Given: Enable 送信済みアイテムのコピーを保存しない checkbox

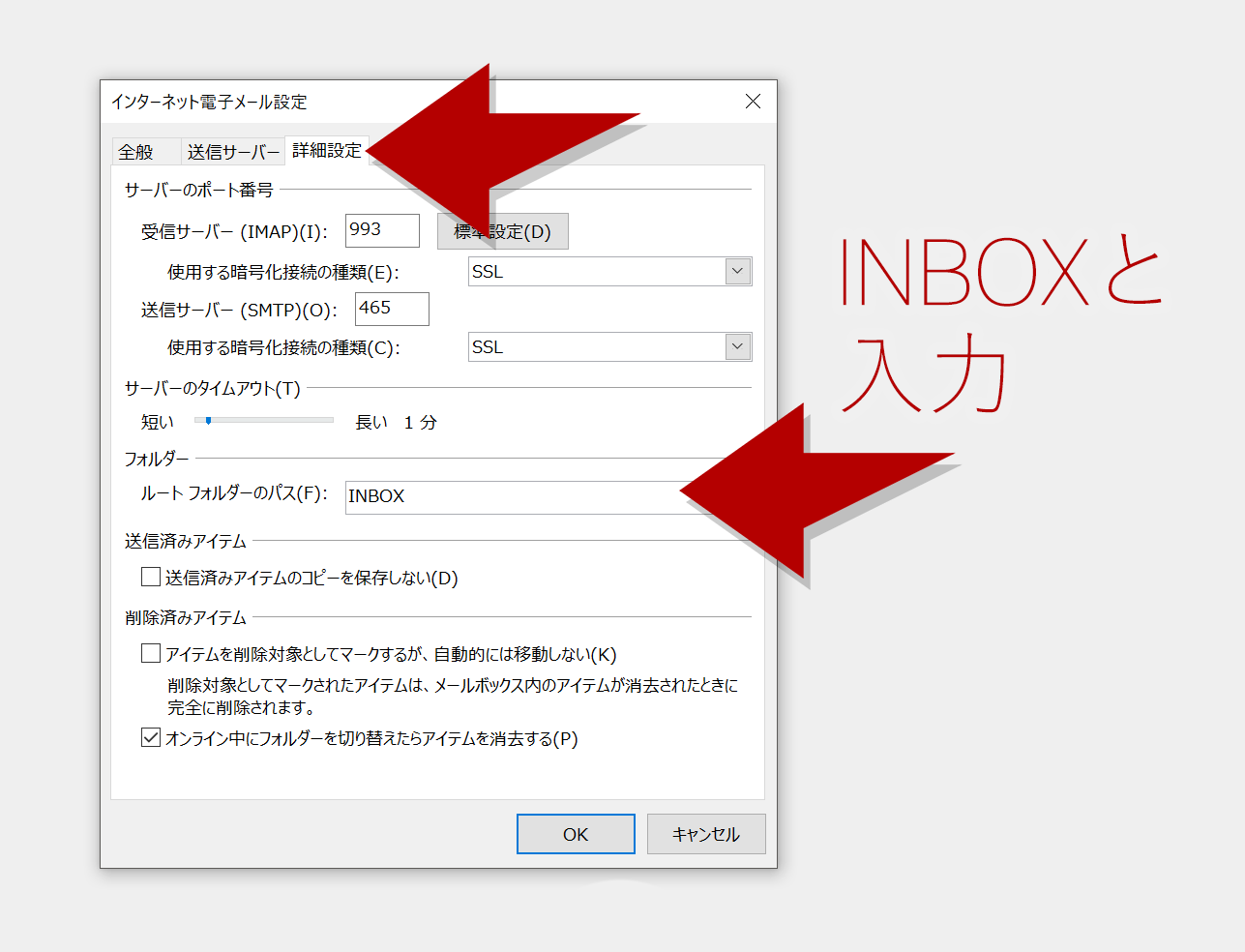Looking at the screenshot, I should point(151,578).
